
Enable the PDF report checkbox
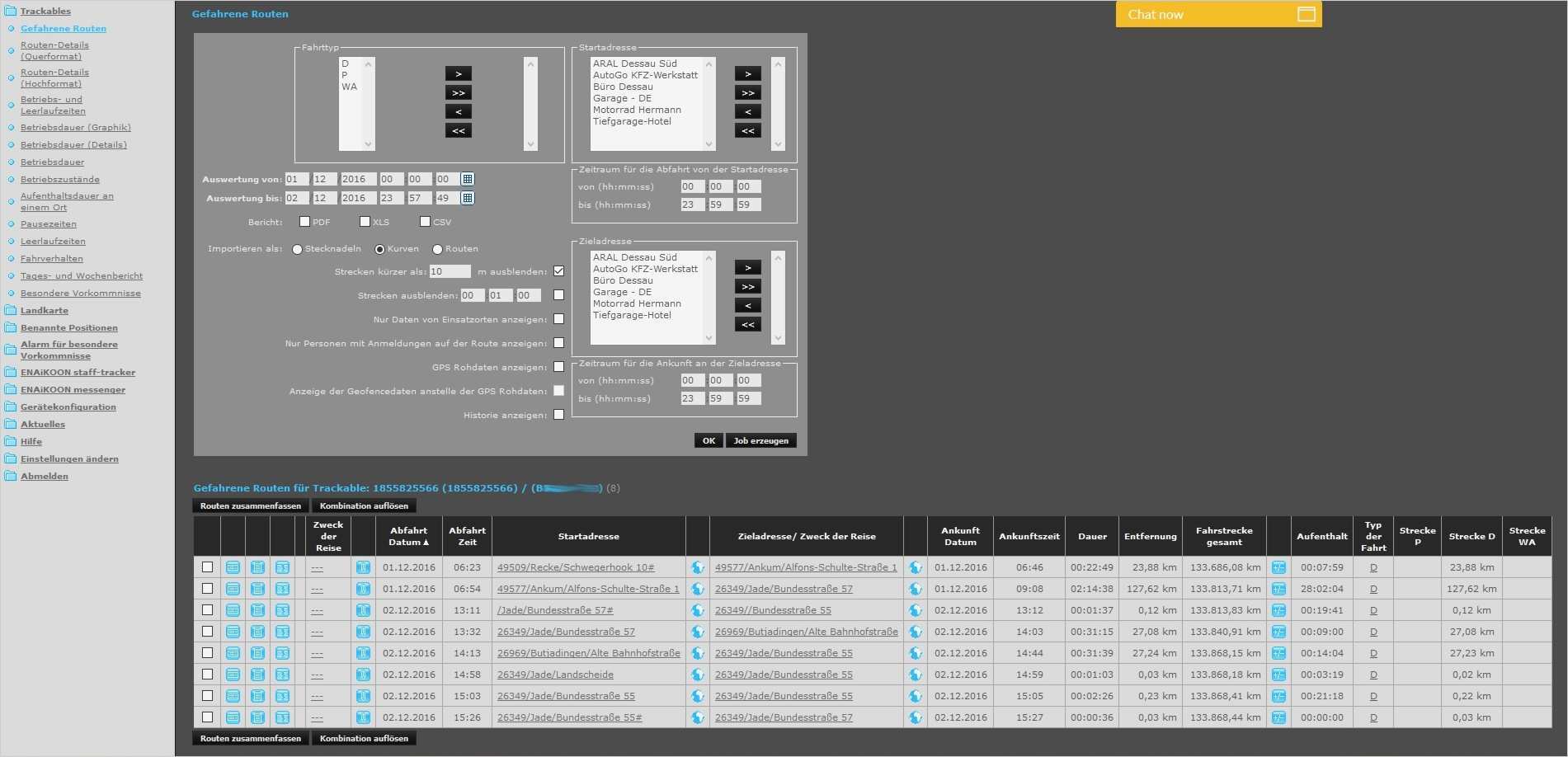click(304, 221)
